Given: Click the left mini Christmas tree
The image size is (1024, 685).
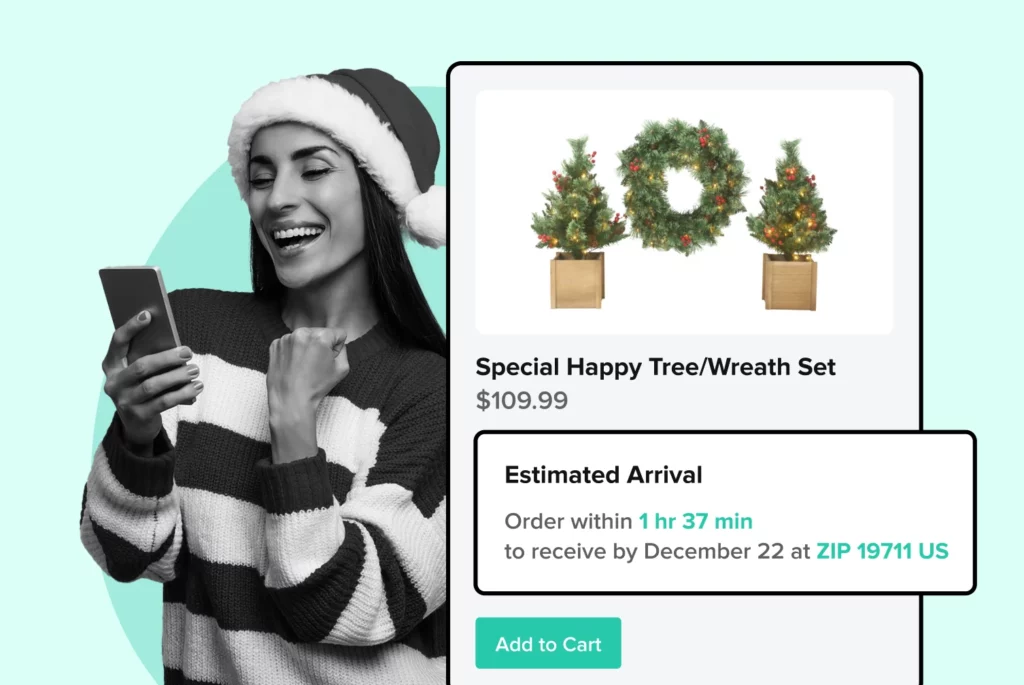Looking at the screenshot, I should 577,196.
